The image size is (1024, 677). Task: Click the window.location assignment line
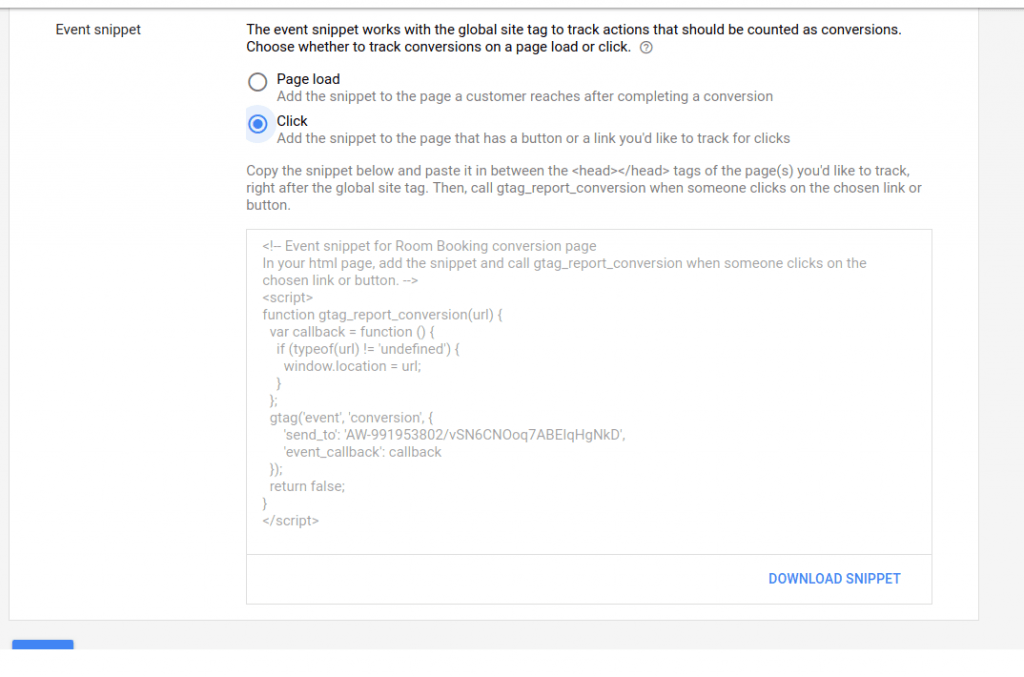pyautogui.click(x=355, y=365)
